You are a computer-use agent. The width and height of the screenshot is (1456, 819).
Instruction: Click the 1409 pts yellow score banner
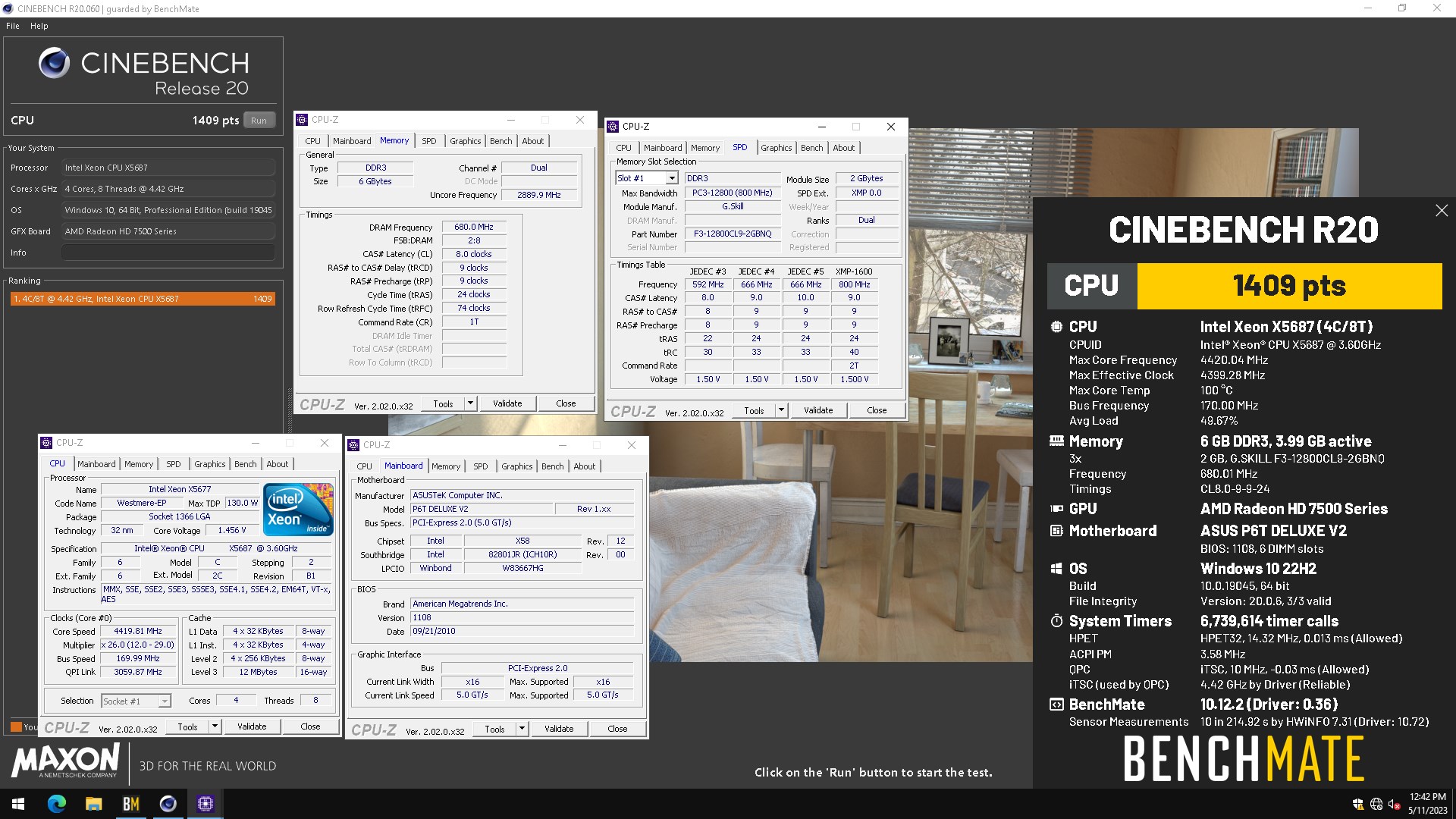click(x=1289, y=286)
